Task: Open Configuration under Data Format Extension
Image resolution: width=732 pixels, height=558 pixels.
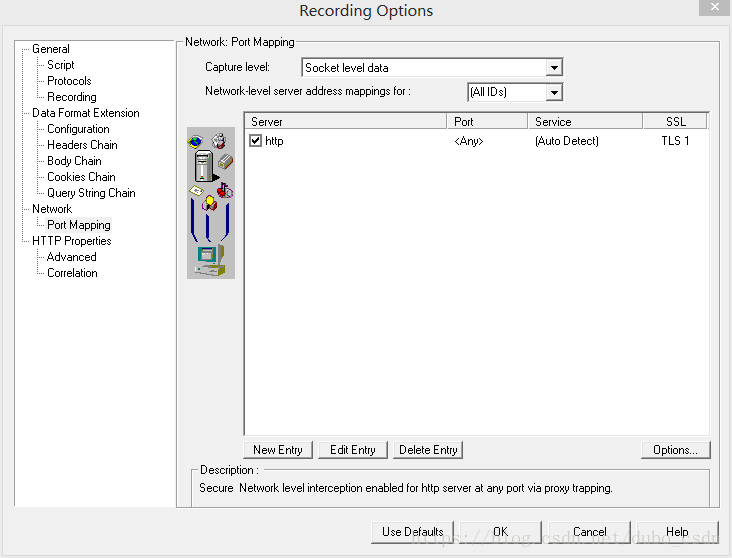Action: (x=78, y=129)
